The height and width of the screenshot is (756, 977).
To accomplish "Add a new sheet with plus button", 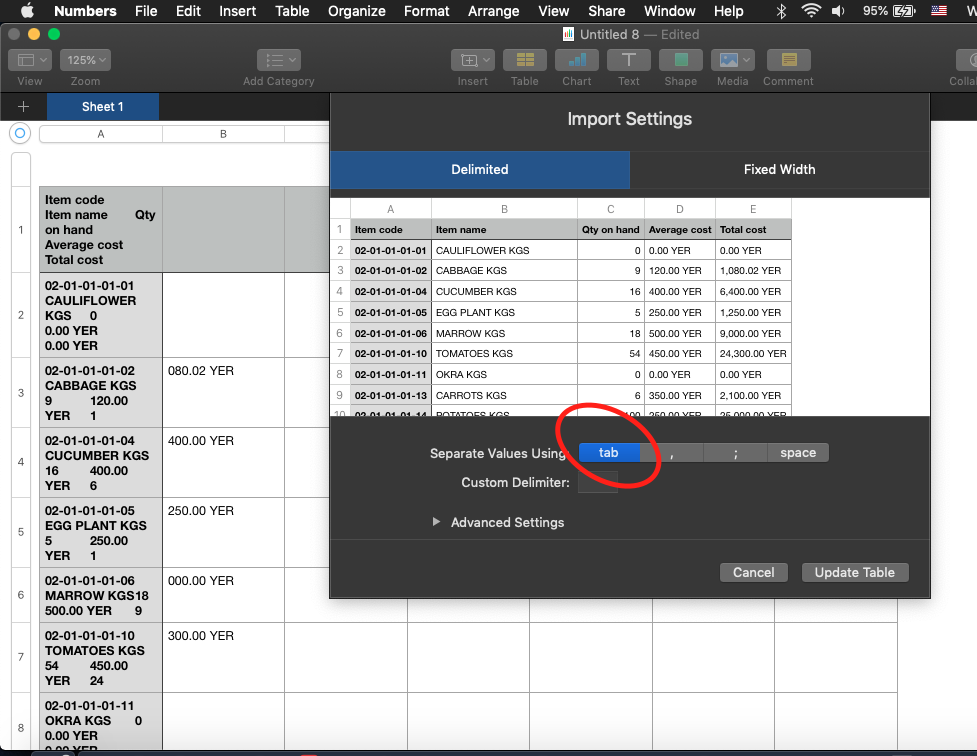I will 23,107.
